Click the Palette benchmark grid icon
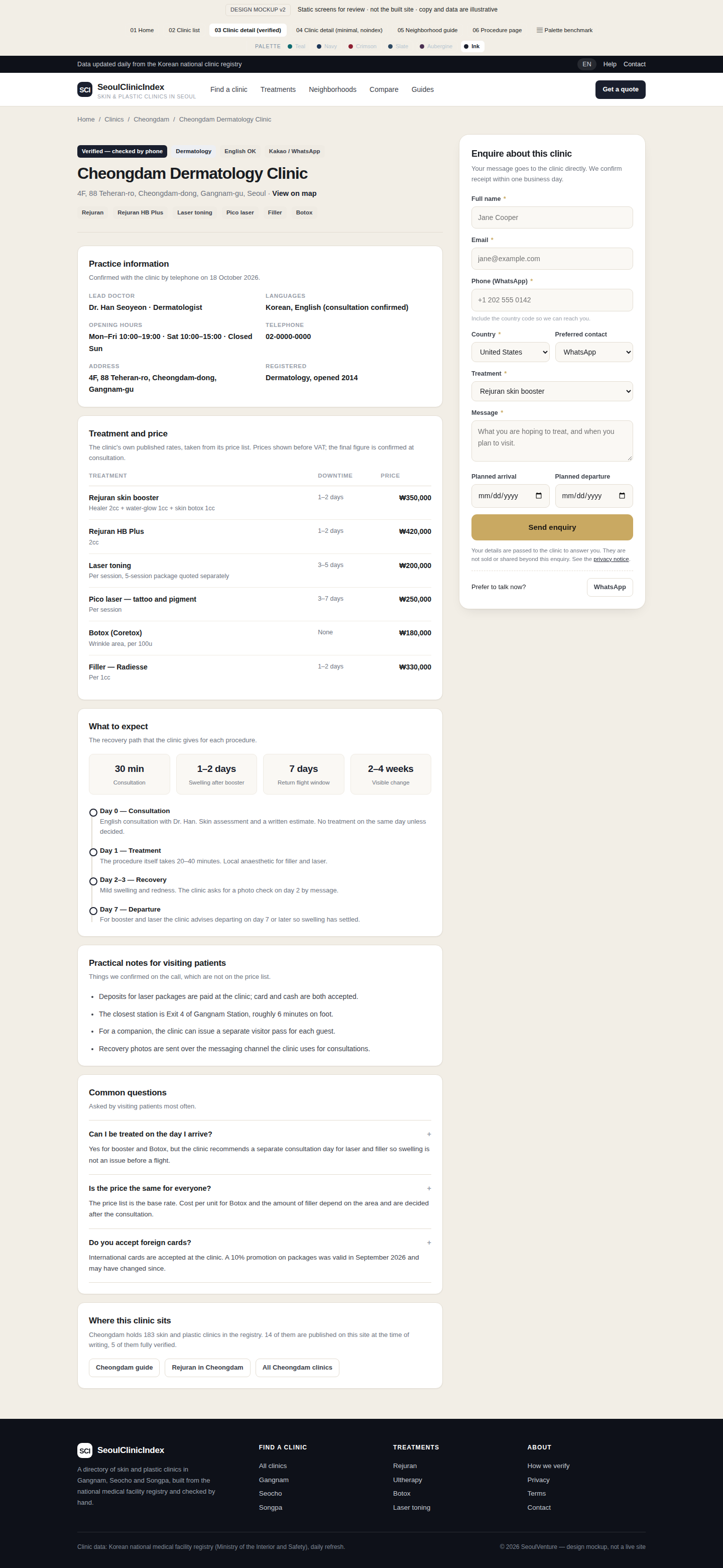723x1568 pixels. point(539,30)
